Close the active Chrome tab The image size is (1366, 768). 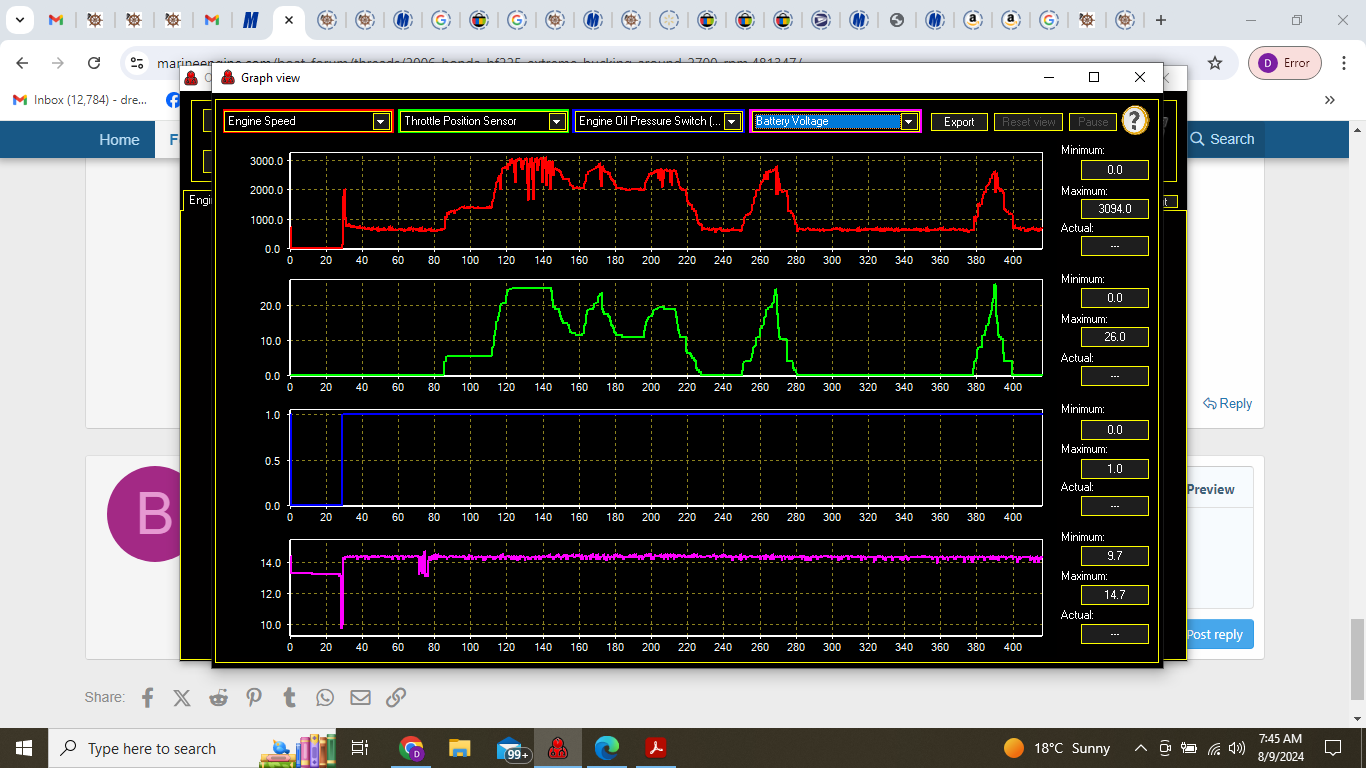pos(288,20)
